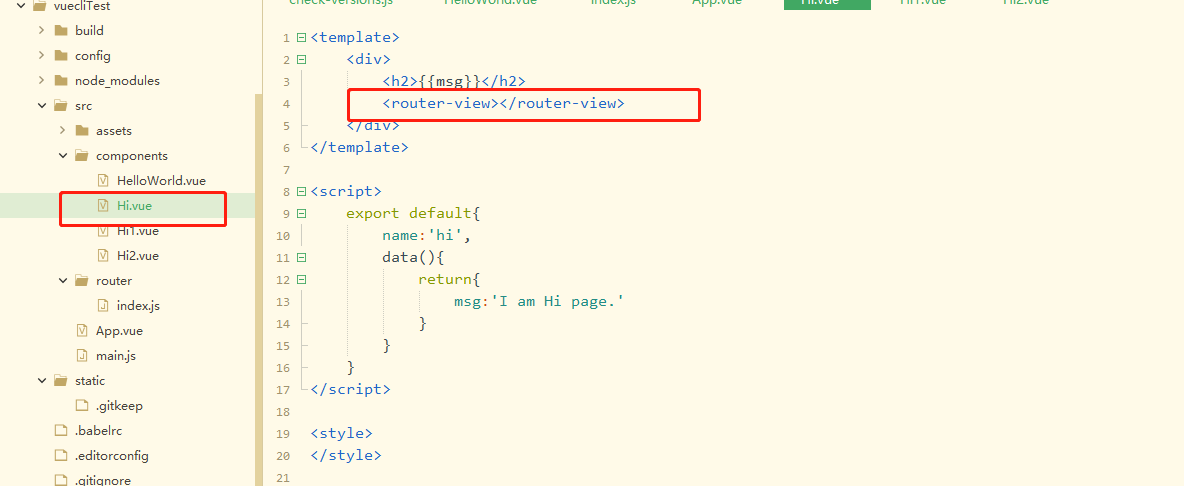Click the msg:'I am Hi page.' string

[x=558, y=301]
